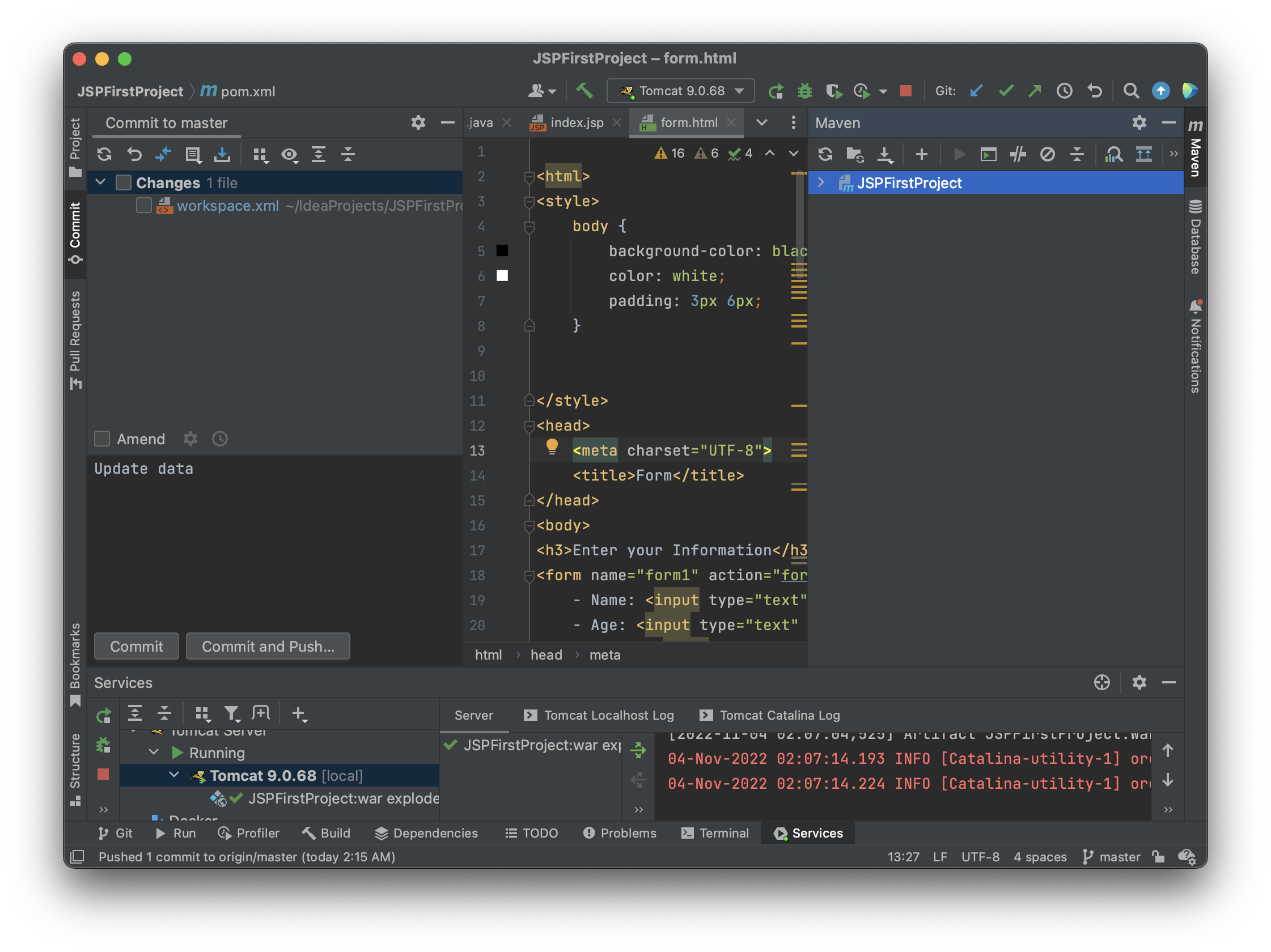Open Maven panel settings gear
Screen dimensions: 1271x952
click(1139, 122)
